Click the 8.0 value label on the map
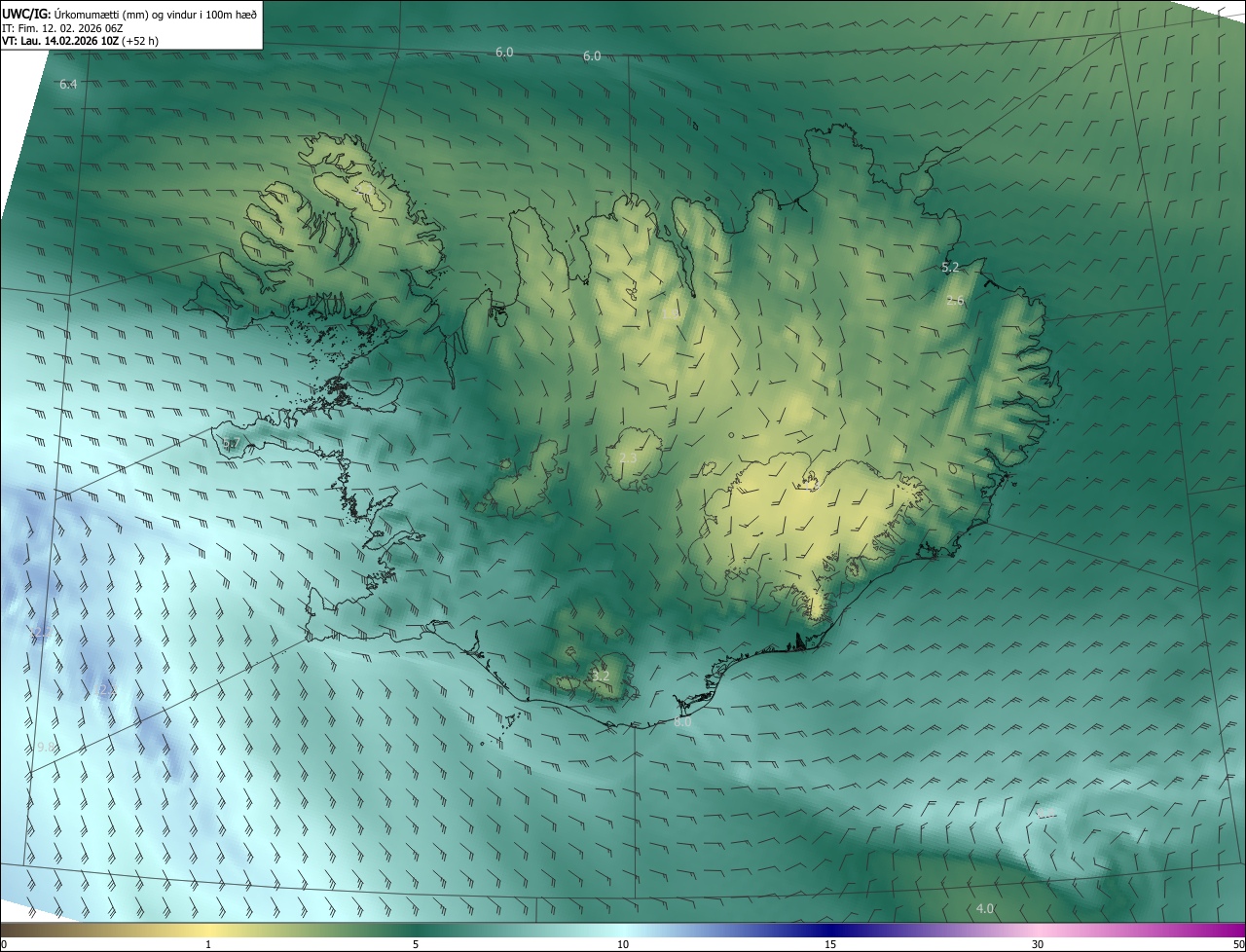The width and height of the screenshot is (1246, 952). 682,722
